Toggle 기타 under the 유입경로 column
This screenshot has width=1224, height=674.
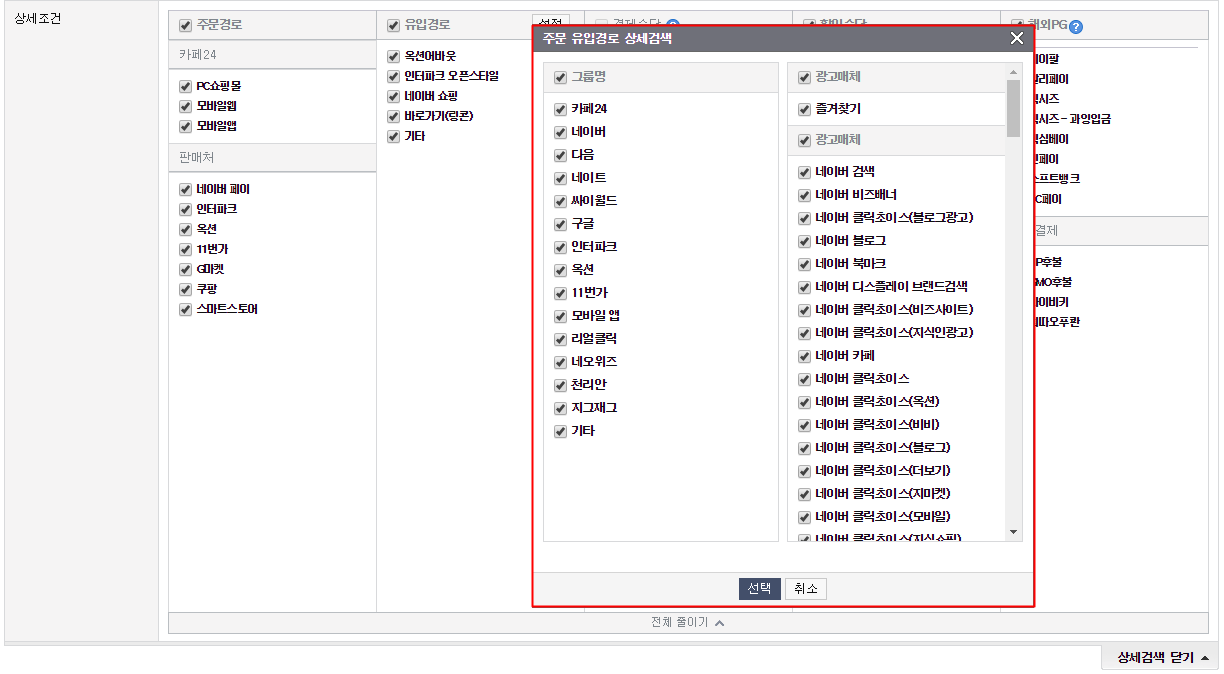tap(393, 136)
